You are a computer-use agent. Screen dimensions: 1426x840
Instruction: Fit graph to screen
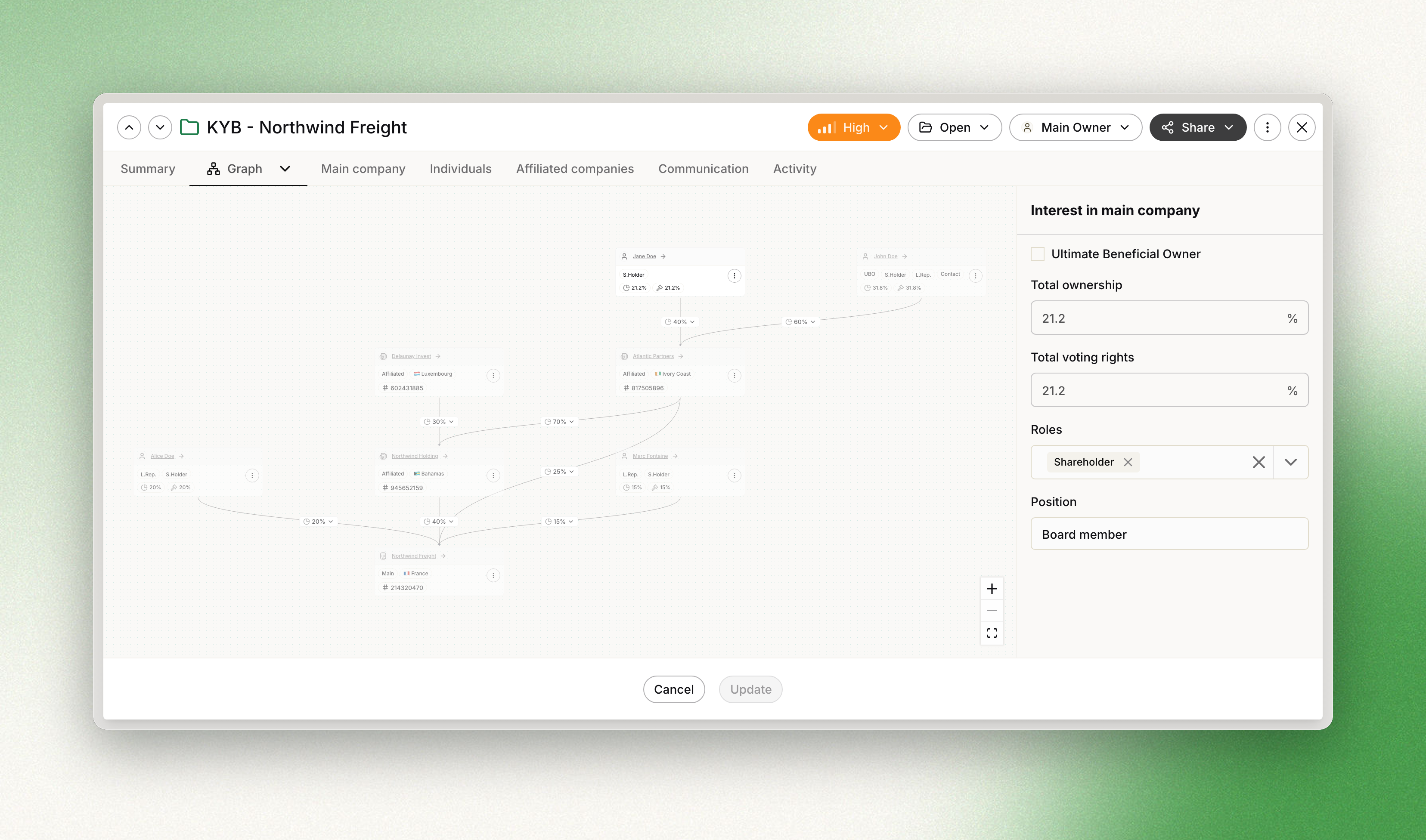coord(992,633)
